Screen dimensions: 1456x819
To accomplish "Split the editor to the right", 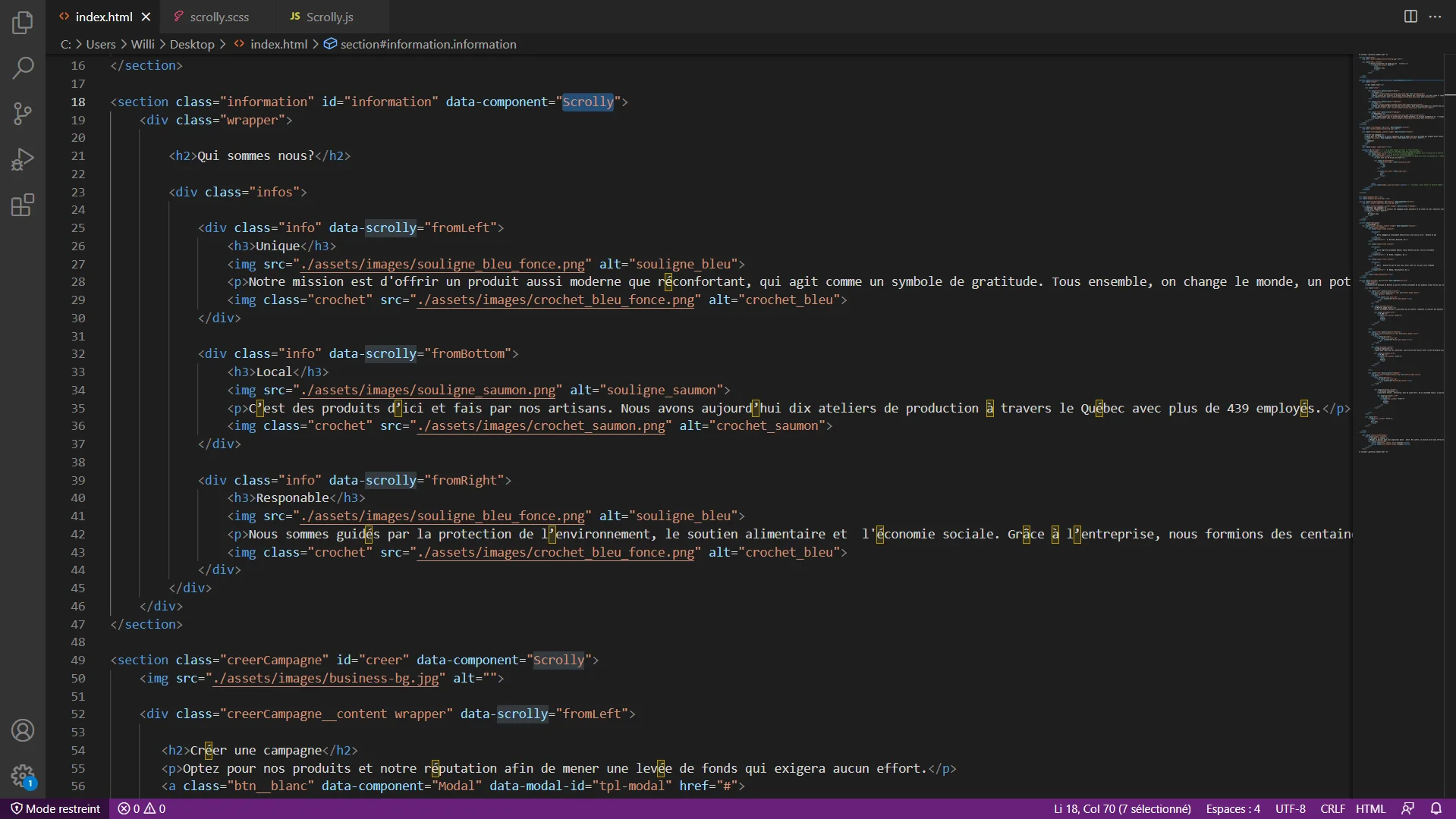I will [x=1410, y=17].
